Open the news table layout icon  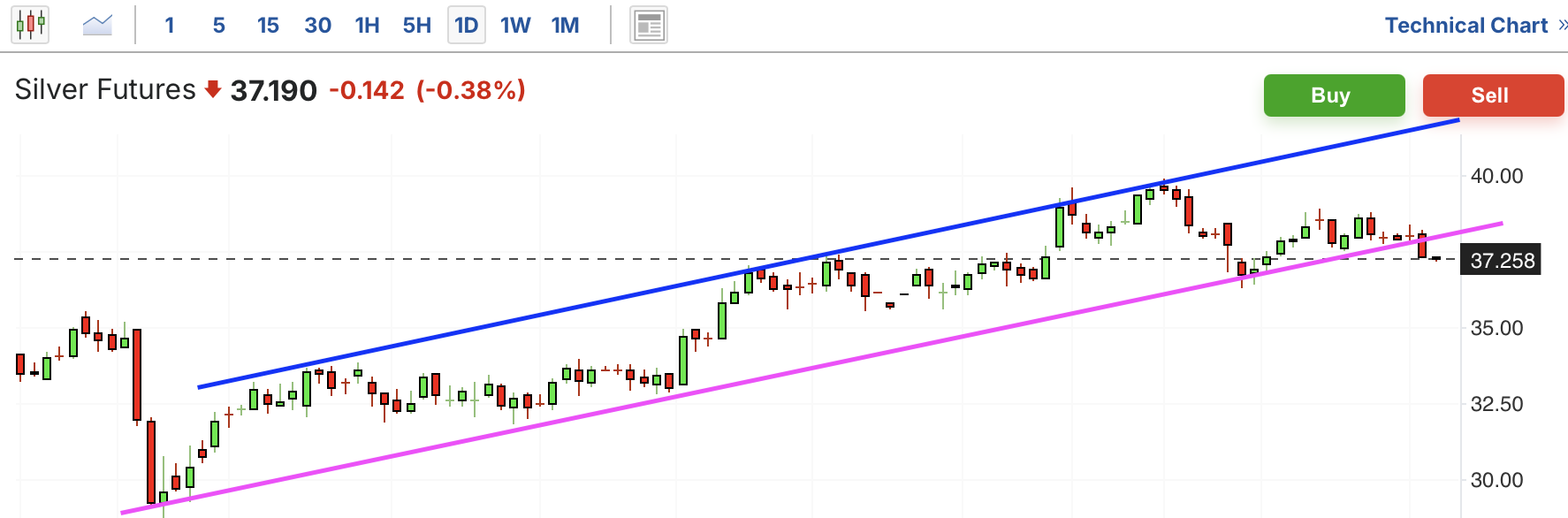[649, 25]
